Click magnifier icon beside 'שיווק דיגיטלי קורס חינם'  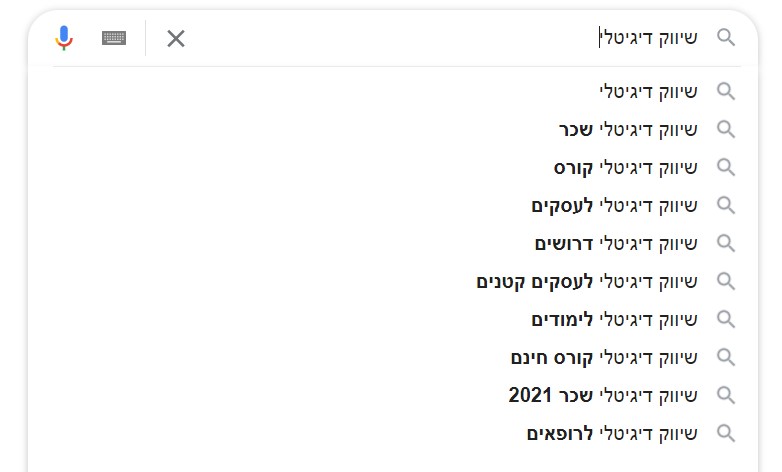726,357
